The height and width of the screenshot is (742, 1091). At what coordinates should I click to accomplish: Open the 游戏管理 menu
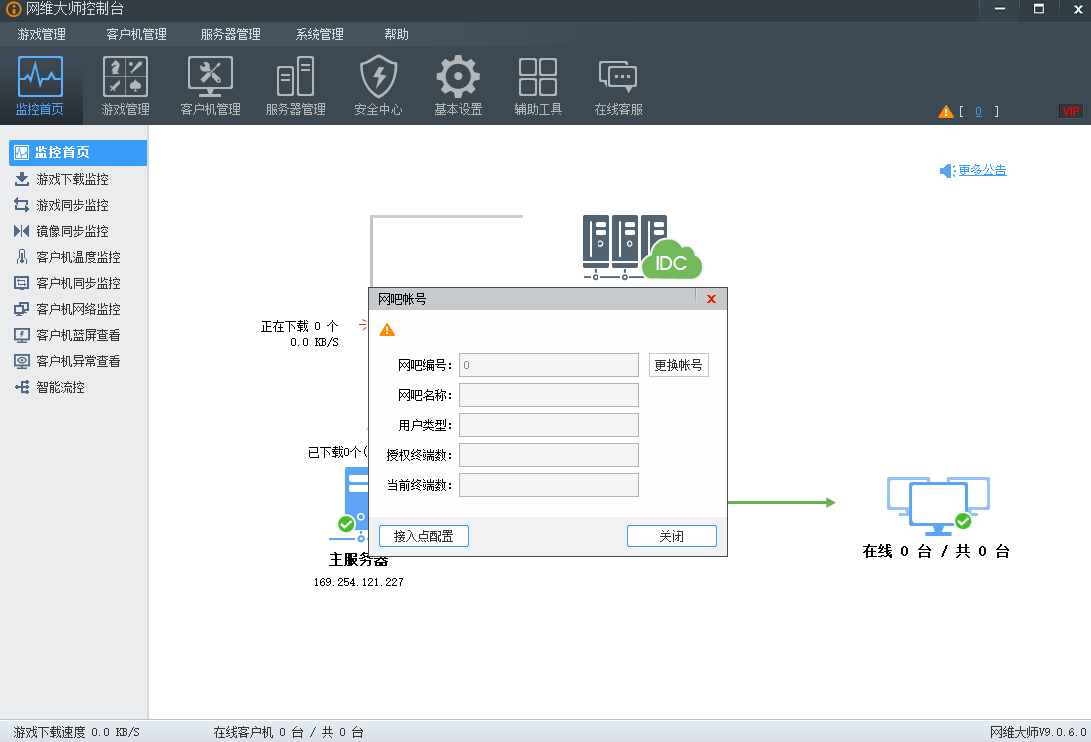point(42,34)
